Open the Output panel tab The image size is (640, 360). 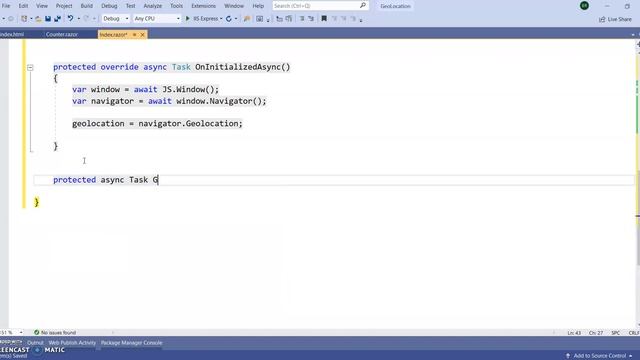pos(35,343)
